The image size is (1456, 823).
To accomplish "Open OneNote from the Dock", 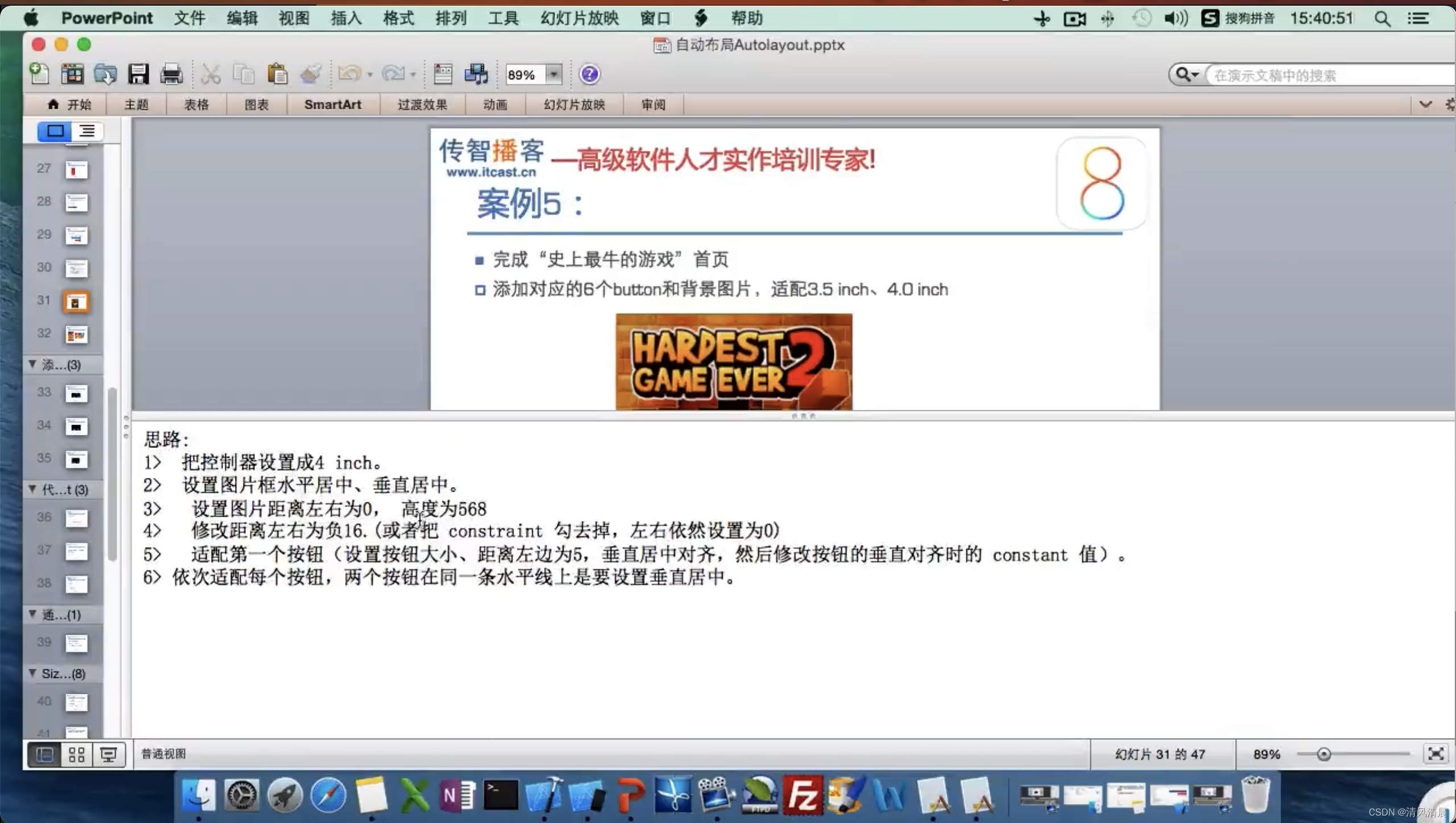I will pyautogui.click(x=457, y=795).
